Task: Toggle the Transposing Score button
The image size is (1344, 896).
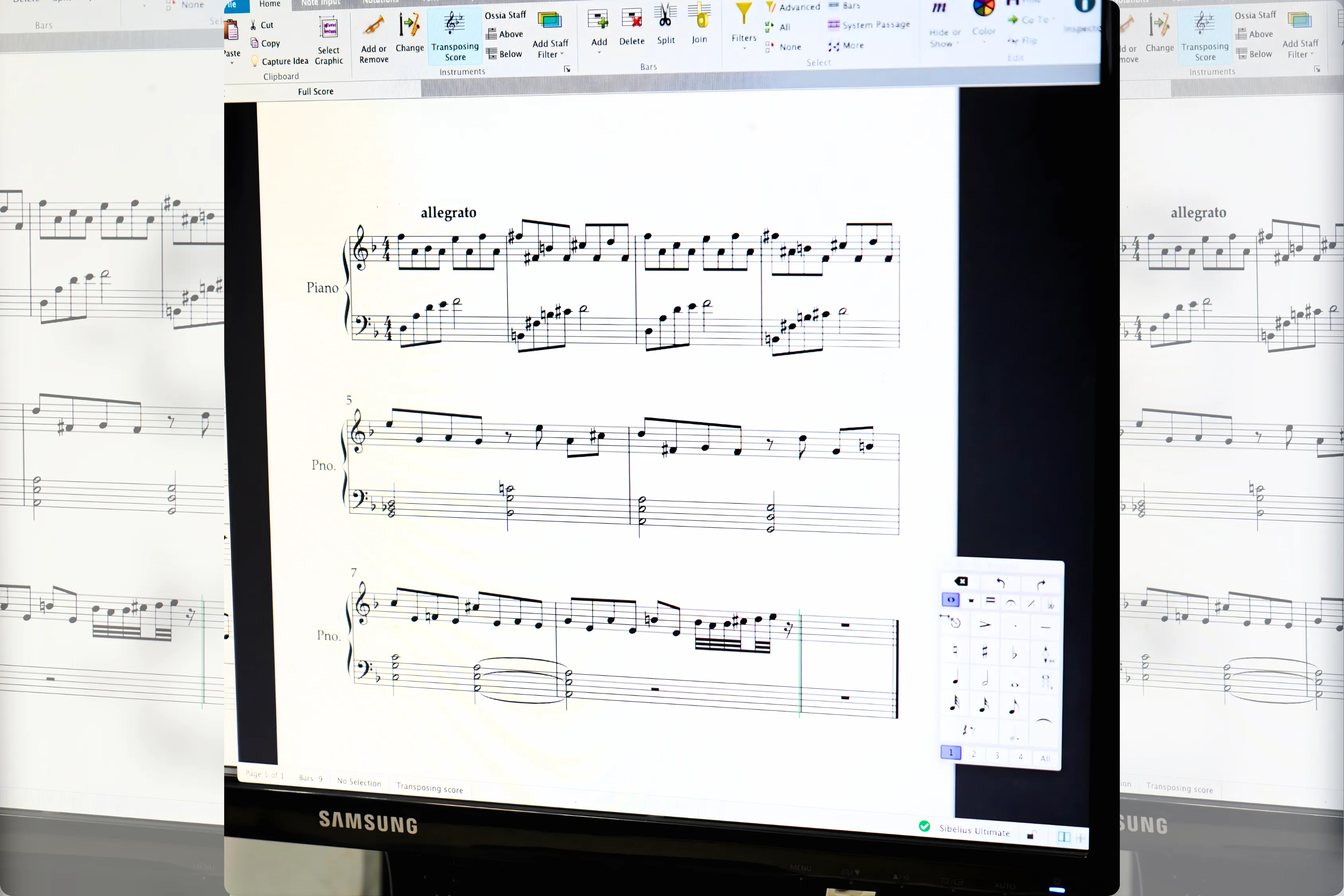Action: pyautogui.click(x=455, y=35)
